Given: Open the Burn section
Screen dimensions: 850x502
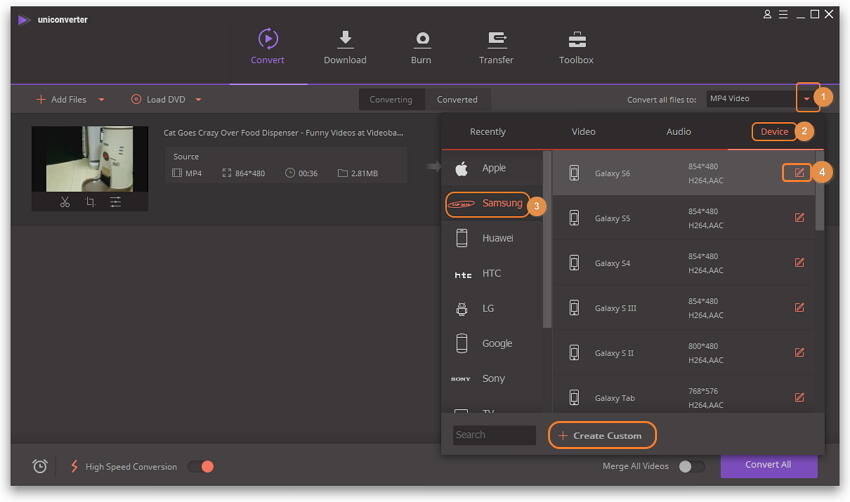Looking at the screenshot, I should coord(421,47).
